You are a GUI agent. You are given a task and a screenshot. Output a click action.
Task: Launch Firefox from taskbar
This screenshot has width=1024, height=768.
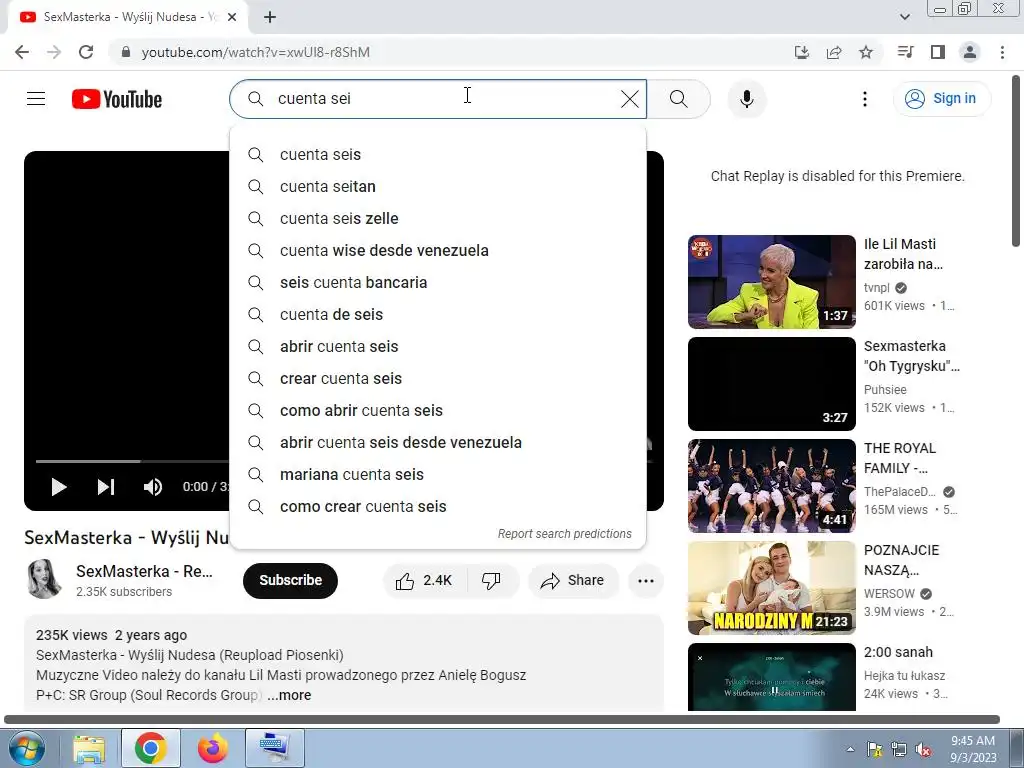pyautogui.click(x=213, y=748)
